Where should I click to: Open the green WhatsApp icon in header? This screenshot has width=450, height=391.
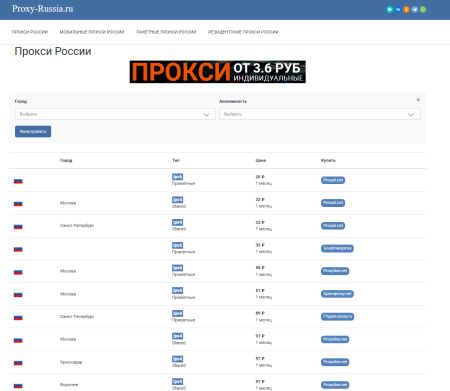pyautogui.click(x=423, y=9)
